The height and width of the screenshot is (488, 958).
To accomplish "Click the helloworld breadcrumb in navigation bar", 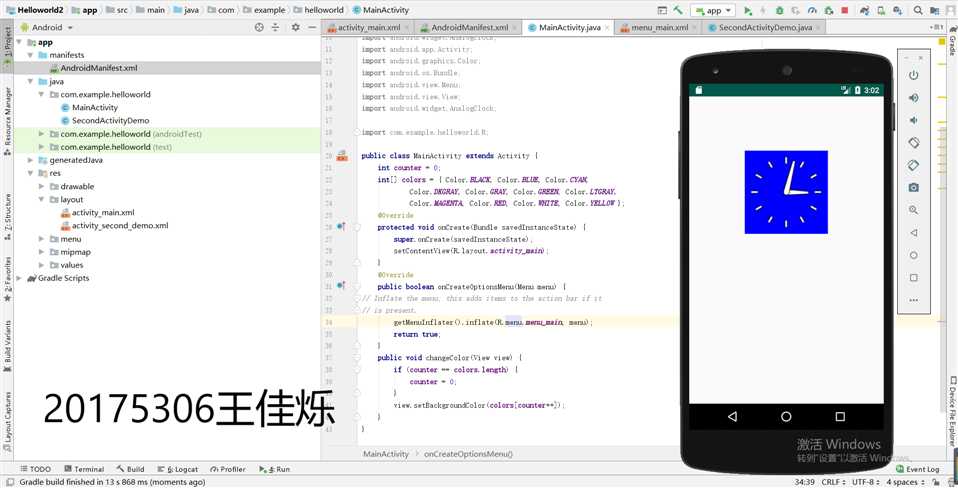I will coord(321,10).
